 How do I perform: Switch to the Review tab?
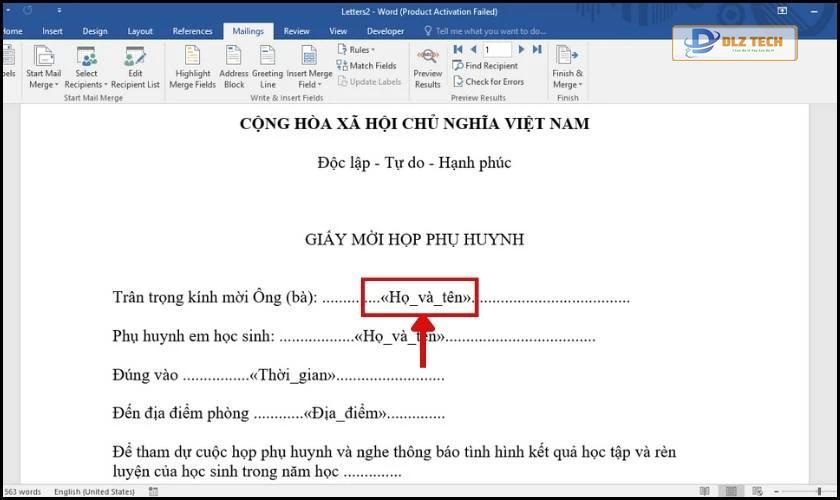point(296,31)
